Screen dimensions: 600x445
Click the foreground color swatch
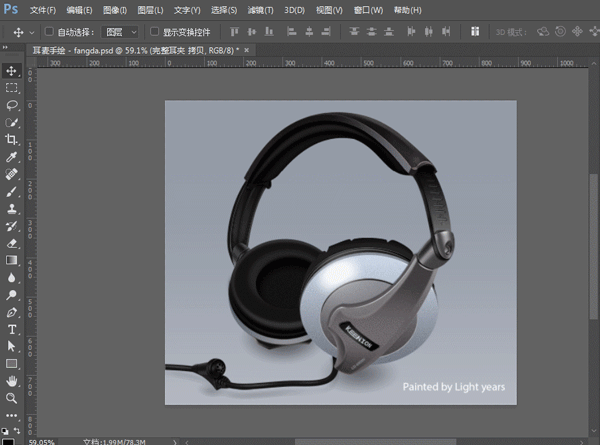tap(8, 441)
